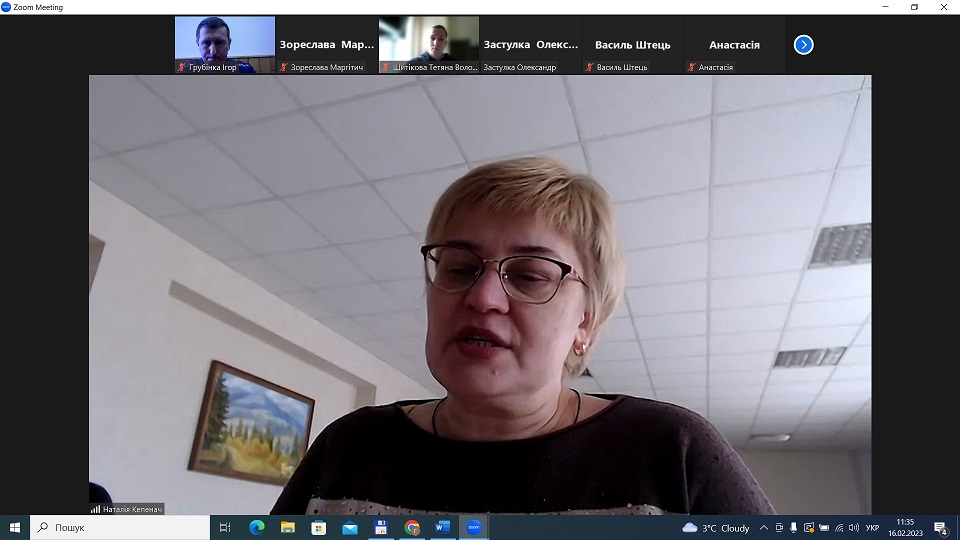Click battery status tray icon
The height and width of the screenshot is (540, 960).
824,528
